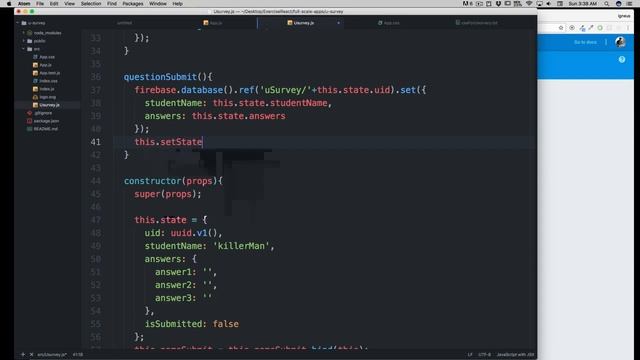Switch to the App.css editor tab
Screen dimensions: 640x360
coord(389,23)
